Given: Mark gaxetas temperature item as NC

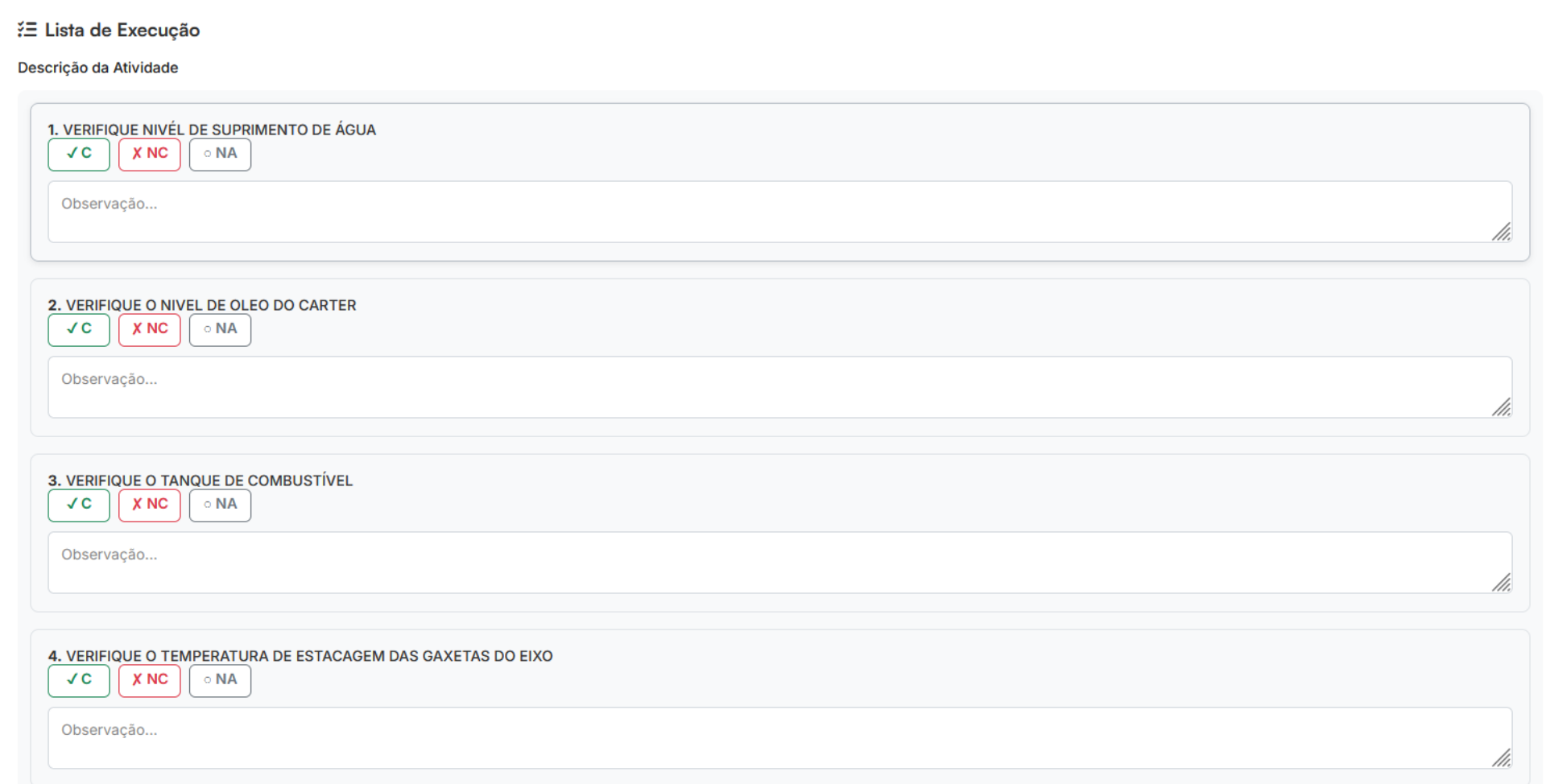Looking at the screenshot, I should (150, 680).
